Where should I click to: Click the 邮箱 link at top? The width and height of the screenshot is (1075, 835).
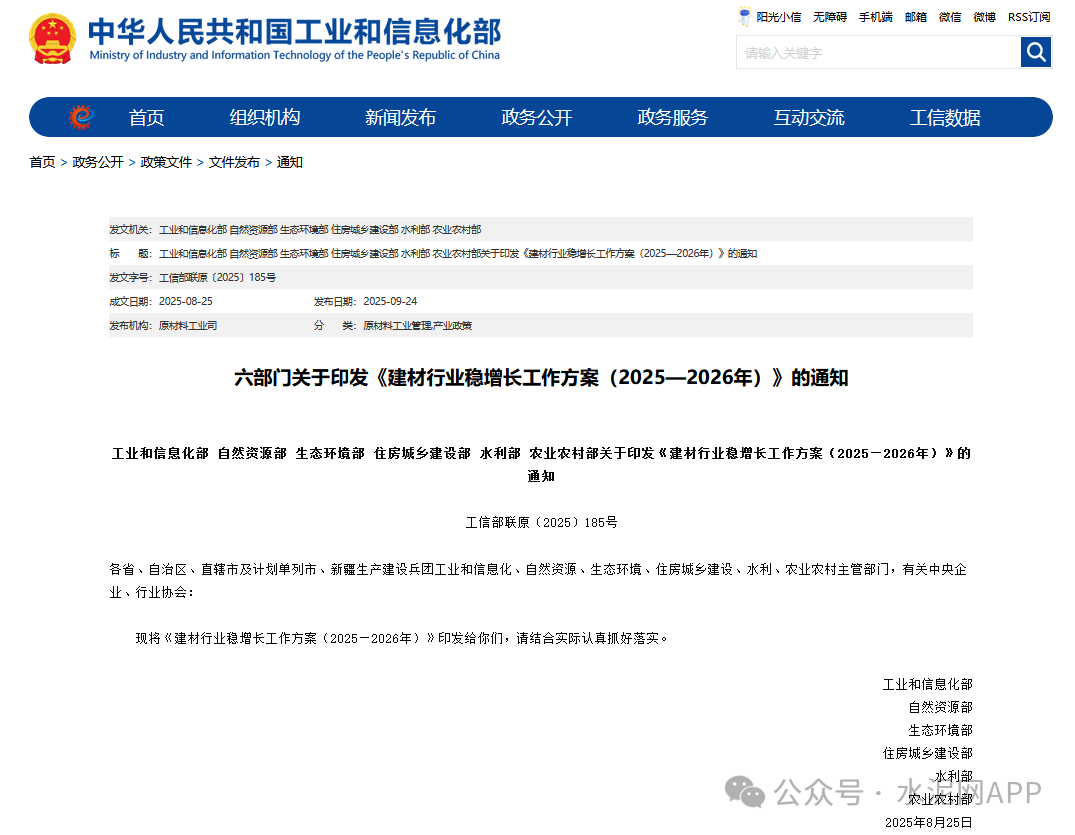pos(915,17)
